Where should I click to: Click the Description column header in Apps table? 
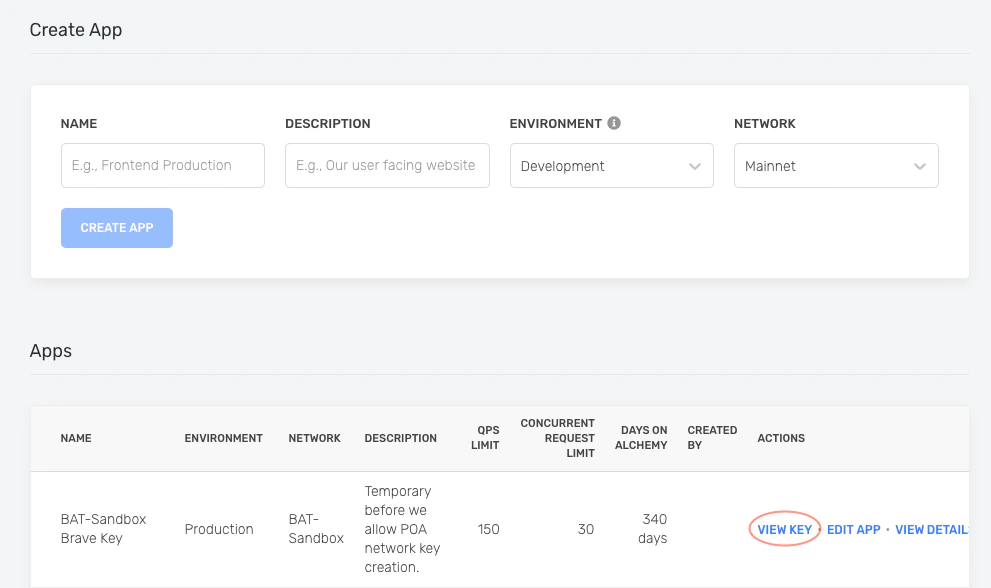(x=400, y=438)
